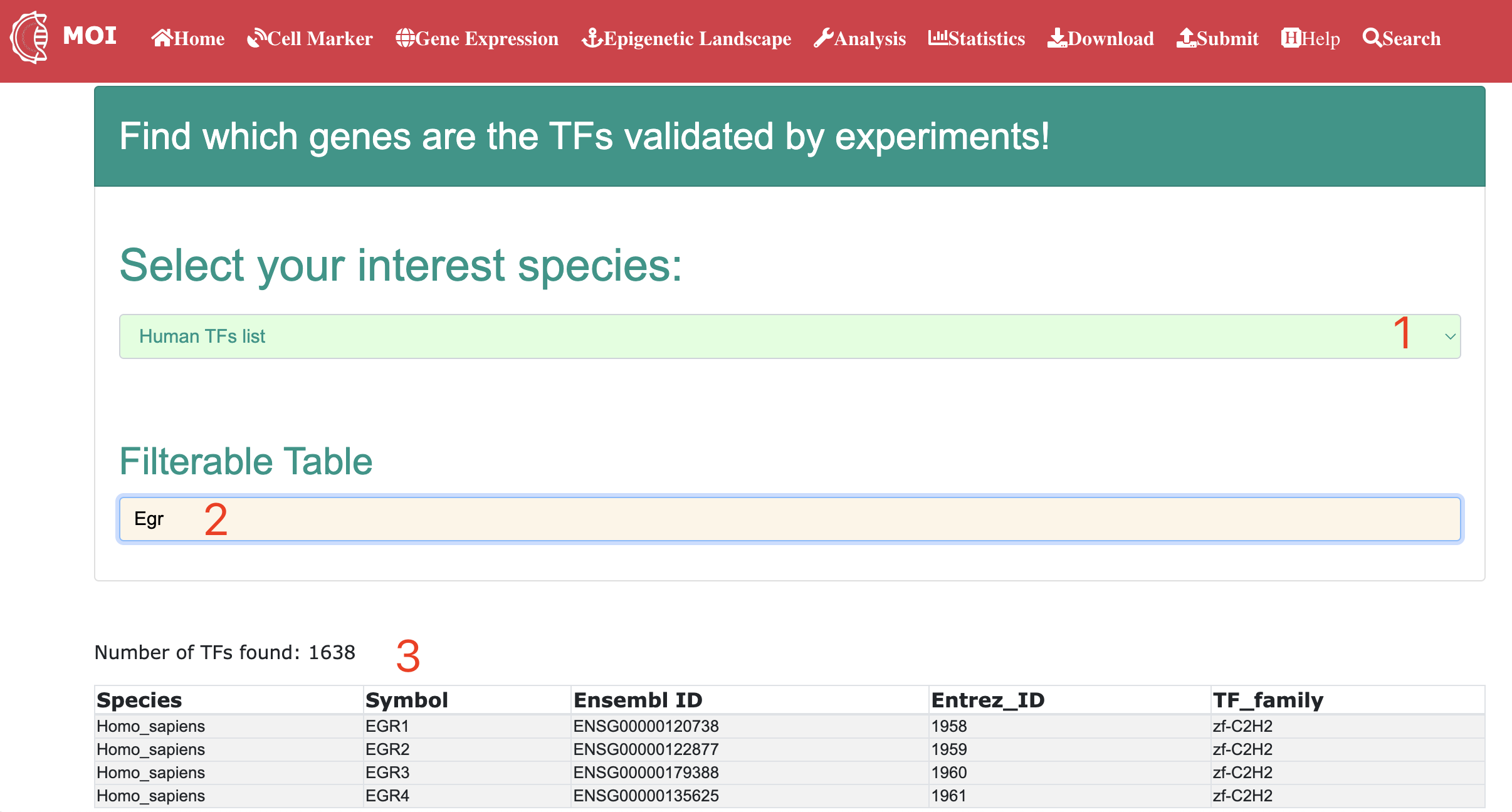Click the Gene Expression globe icon
Image resolution: width=1512 pixels, height=812 pixels.
pyautogui.click(x=405, y=38)
